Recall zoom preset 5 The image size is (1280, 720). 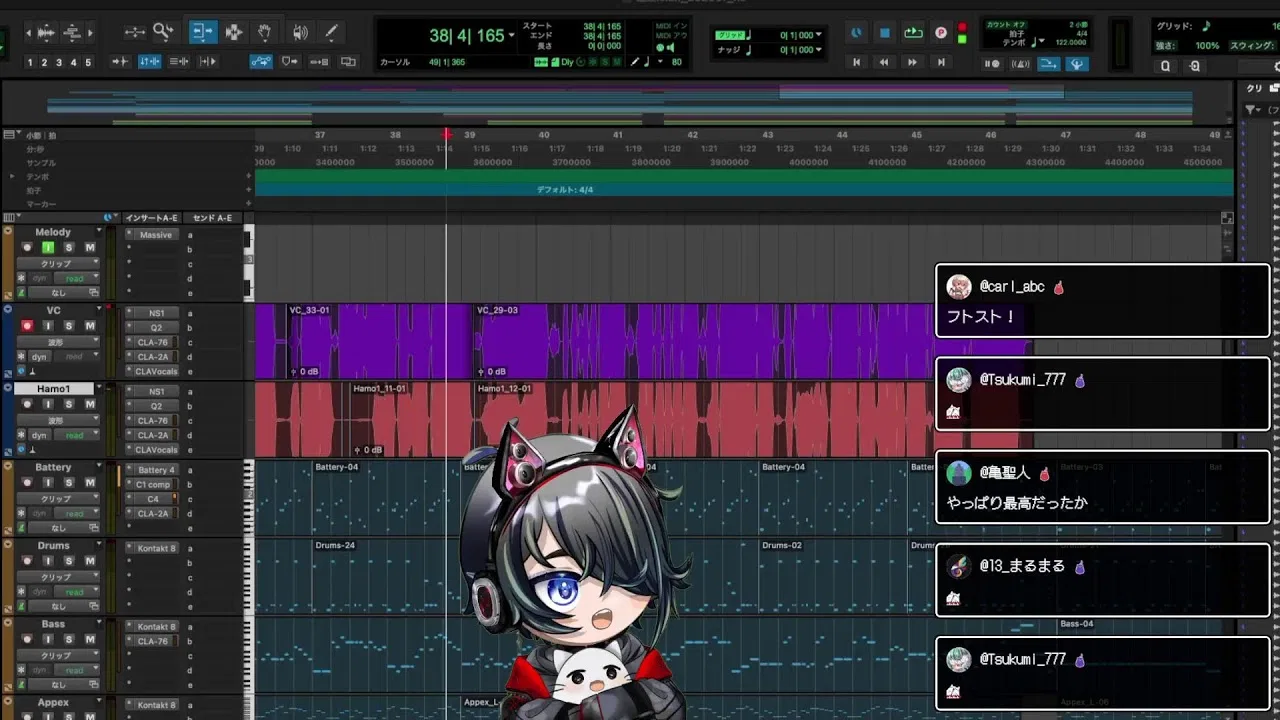tap(88, 62)
